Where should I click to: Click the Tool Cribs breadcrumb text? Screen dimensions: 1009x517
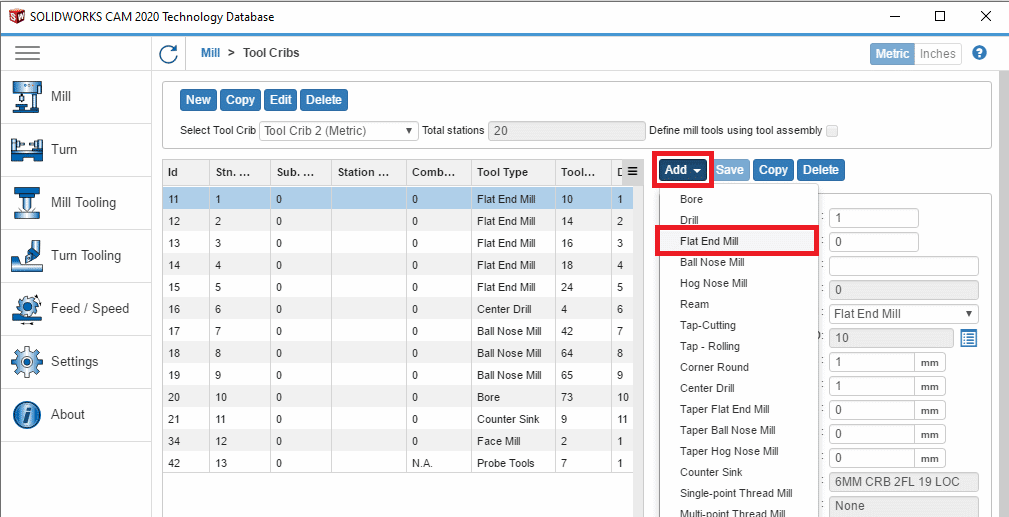click(271, 53)
